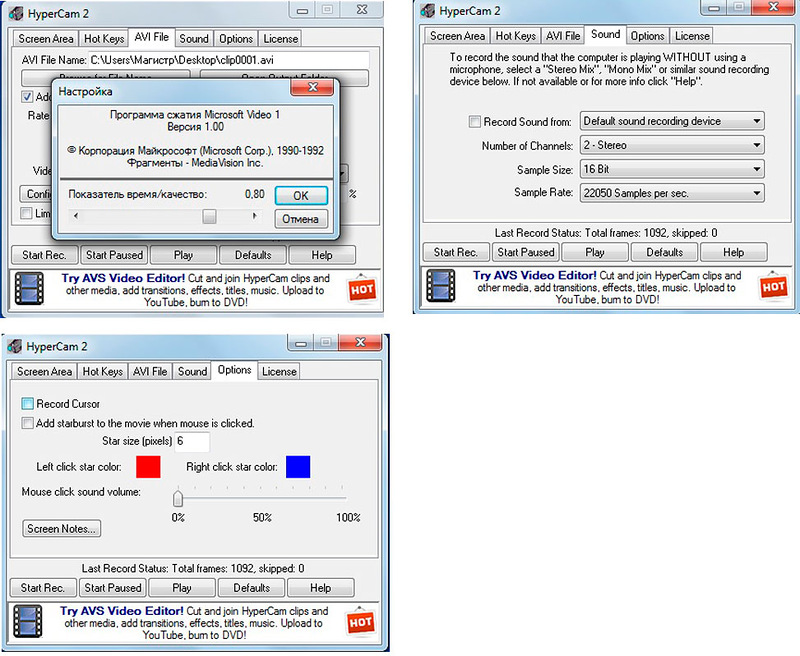
Task: Click the "50%" volume scale label
Action: (262, 518)
